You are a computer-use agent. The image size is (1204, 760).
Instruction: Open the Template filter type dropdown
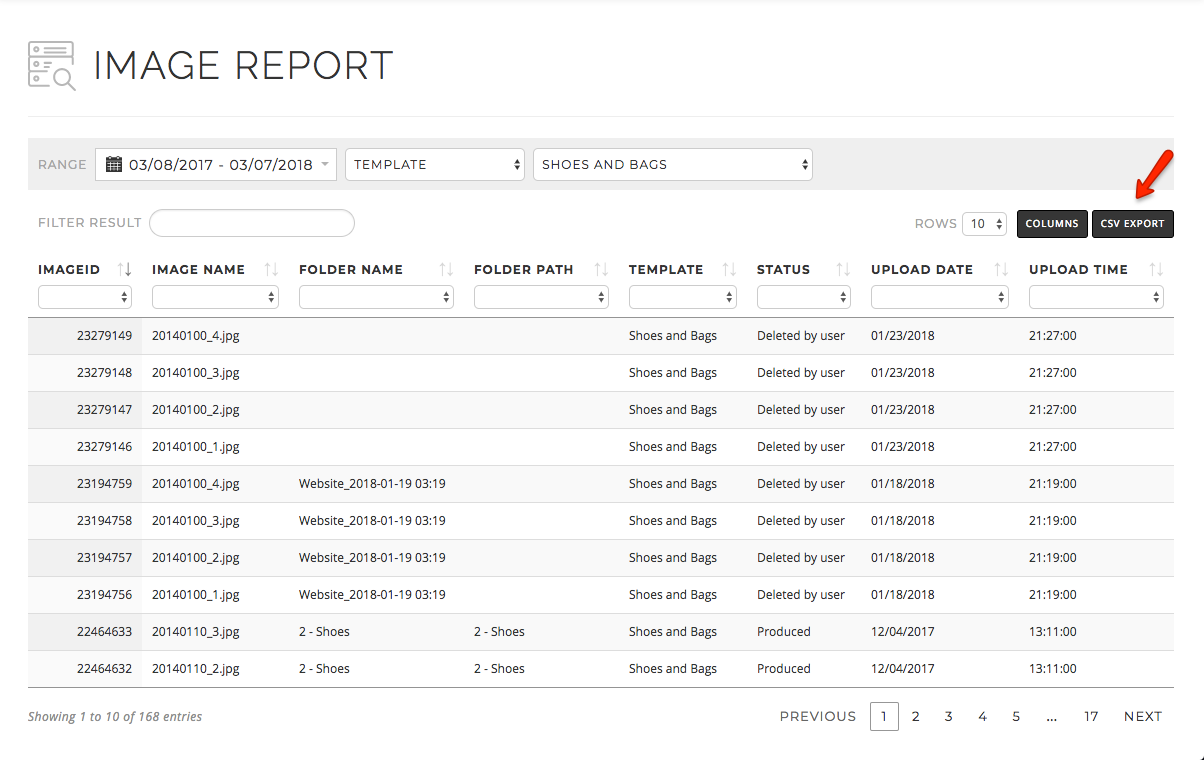click(435, 165)
